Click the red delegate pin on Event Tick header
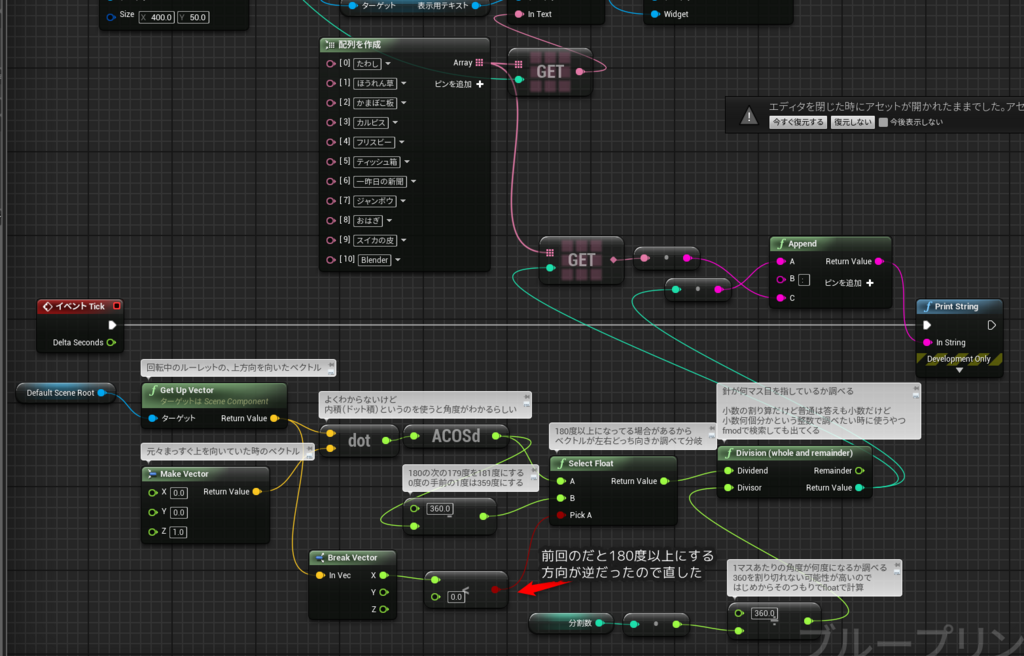 117,306
